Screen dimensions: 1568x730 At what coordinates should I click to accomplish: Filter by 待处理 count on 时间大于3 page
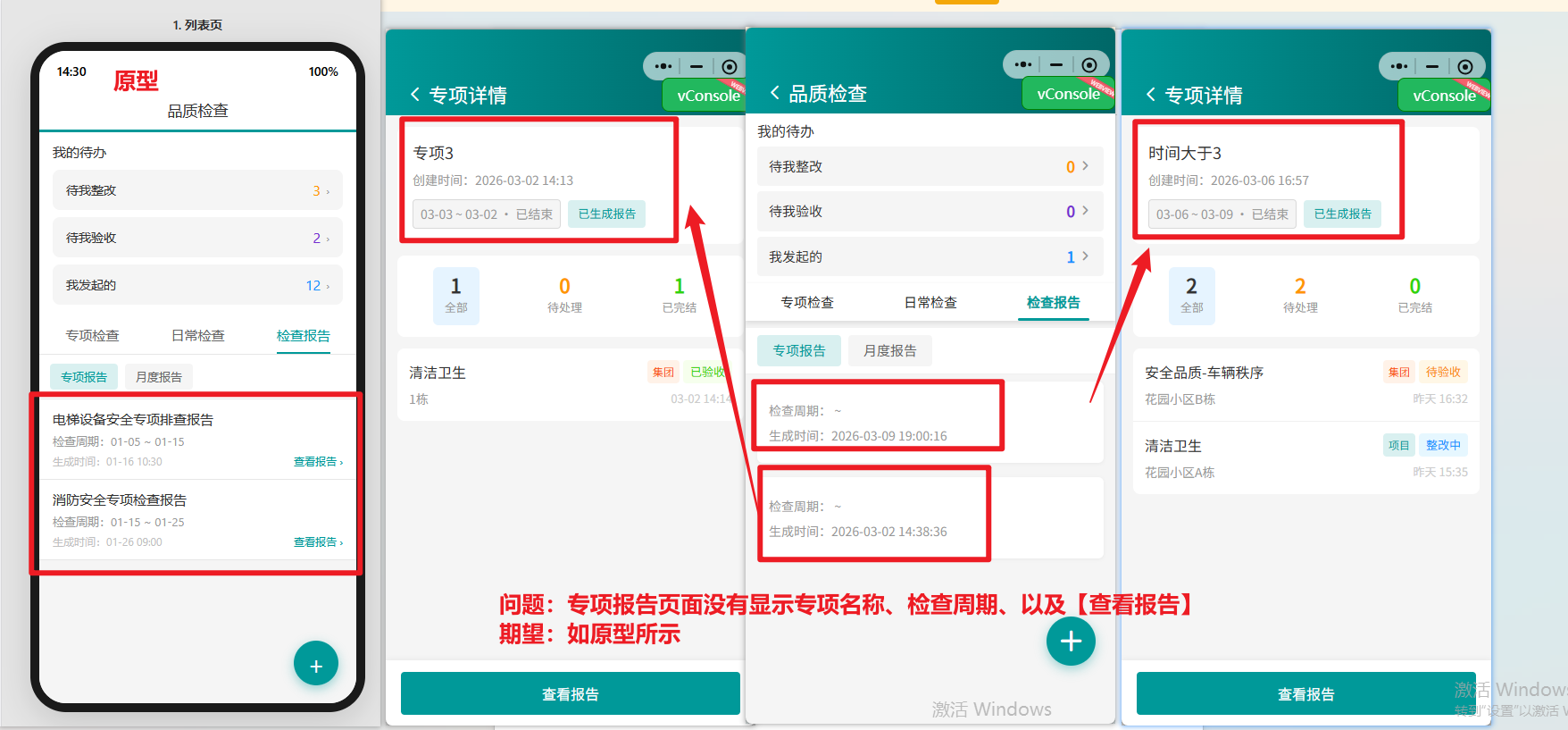[x=1299, y=295]
